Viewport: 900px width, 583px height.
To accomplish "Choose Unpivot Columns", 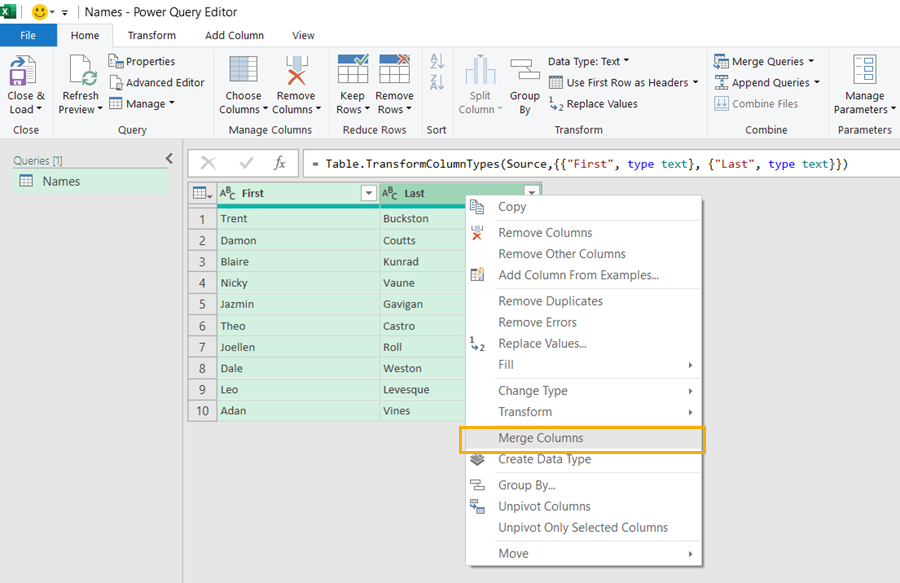I will [x=583, y=507].
